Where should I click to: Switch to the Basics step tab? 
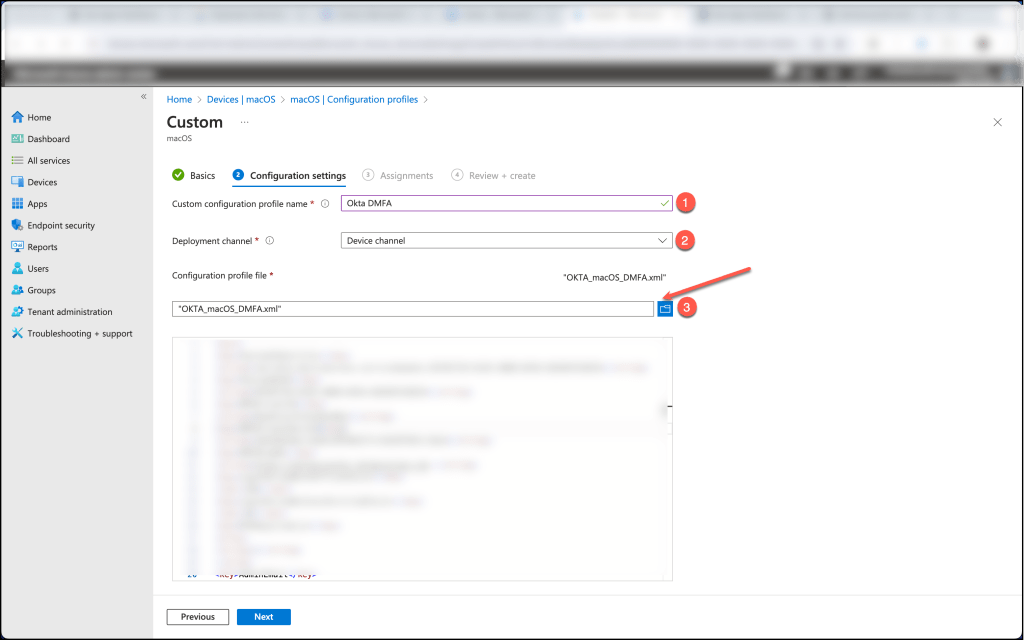click(x=193, y=175)
